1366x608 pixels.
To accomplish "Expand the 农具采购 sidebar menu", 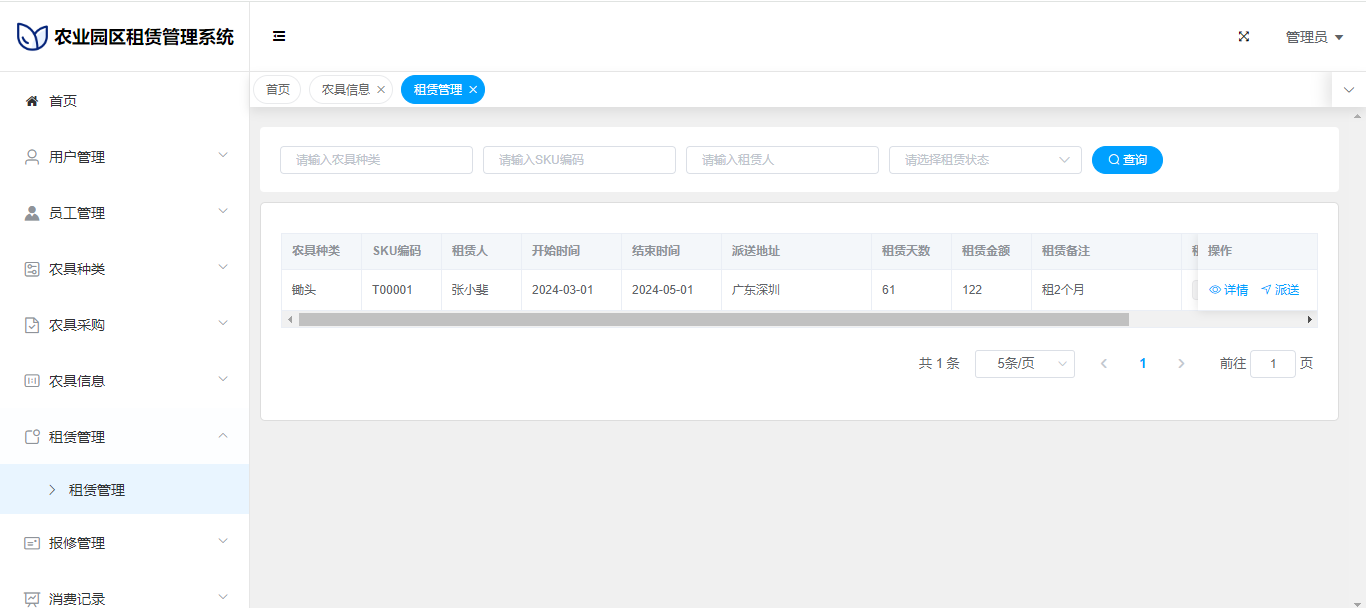I will 124,325.
